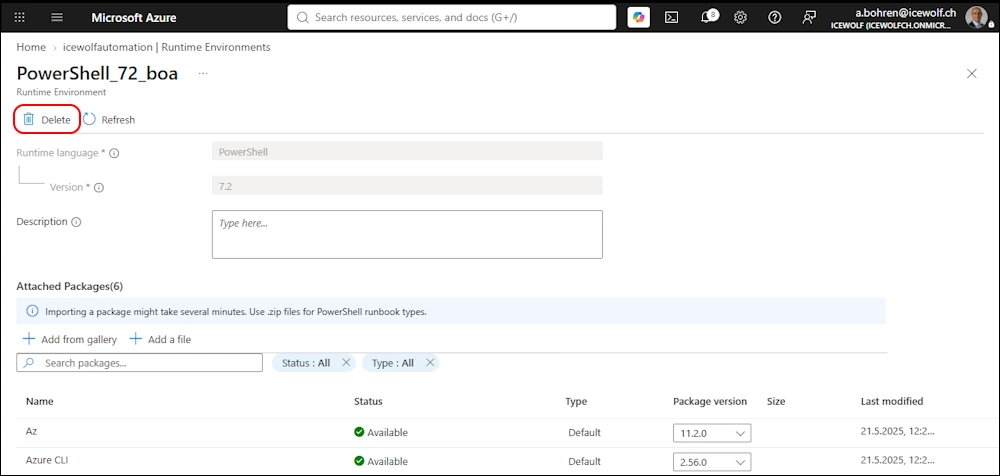
Task: Click Default type of Az row
Action: (x=584, y=433)
